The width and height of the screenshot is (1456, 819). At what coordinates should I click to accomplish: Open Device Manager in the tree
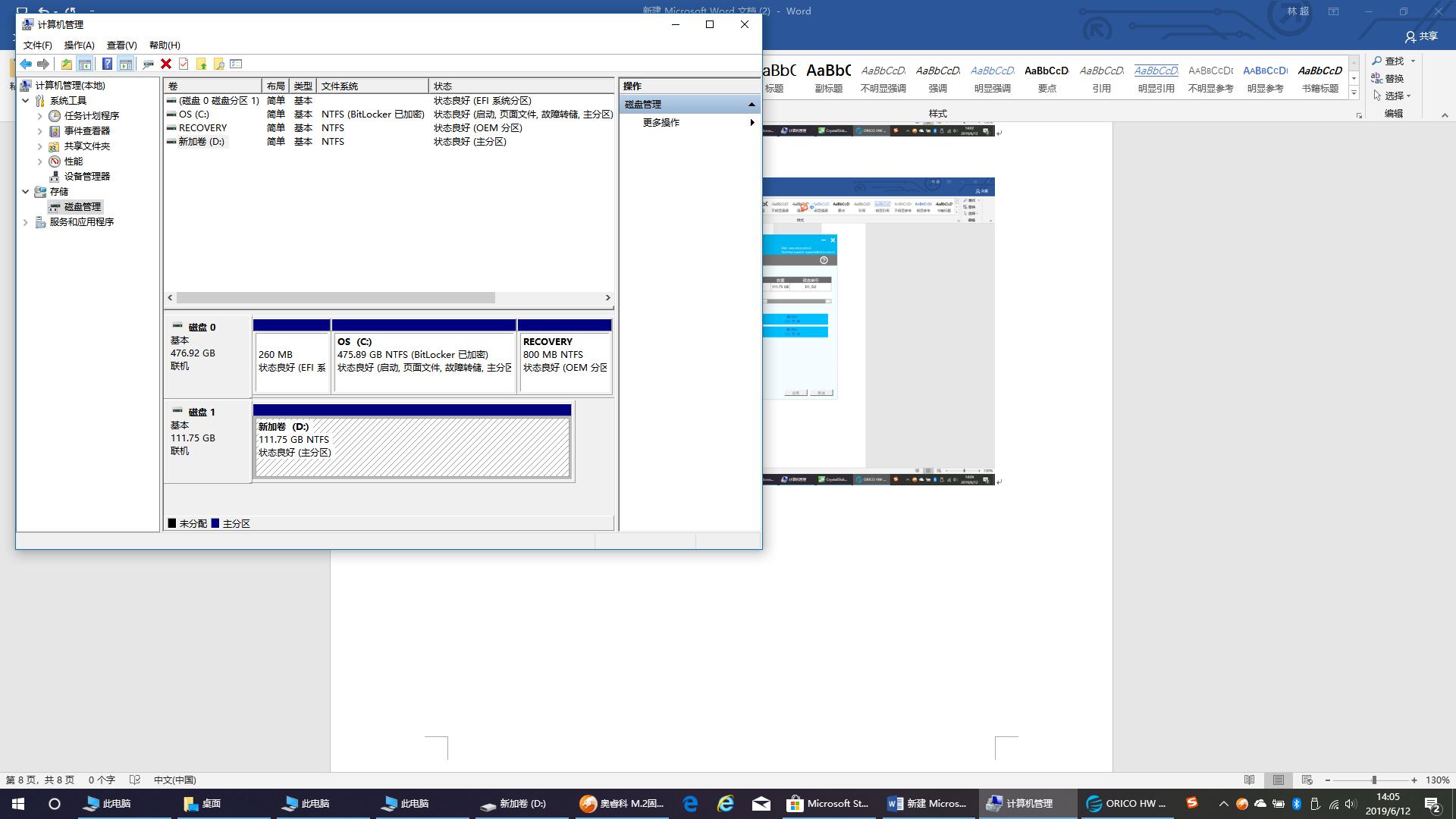(x=86, y=176)
